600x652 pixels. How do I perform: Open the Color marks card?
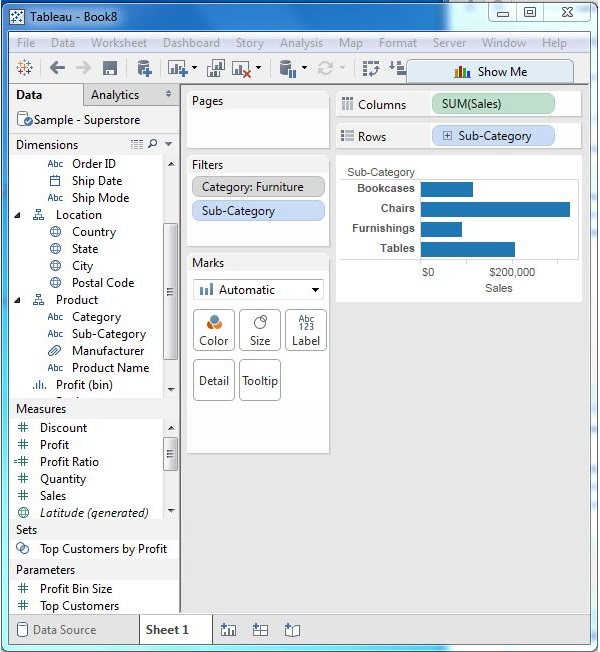(x=214, y=329)
